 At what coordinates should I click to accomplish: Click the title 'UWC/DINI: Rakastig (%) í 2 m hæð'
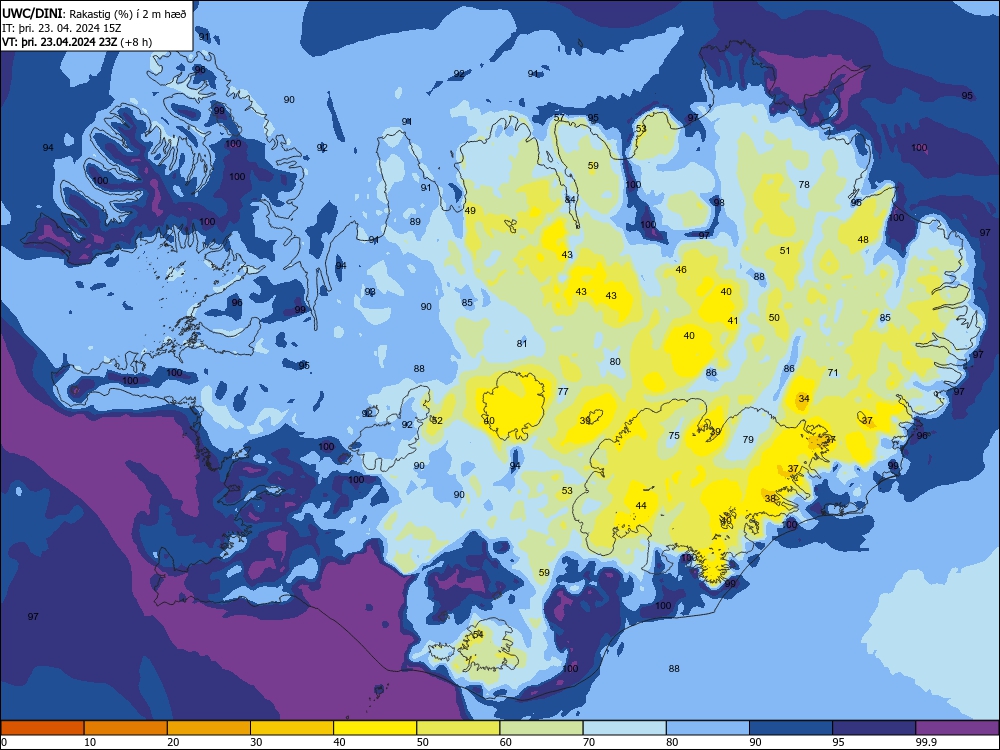(94, 13)
